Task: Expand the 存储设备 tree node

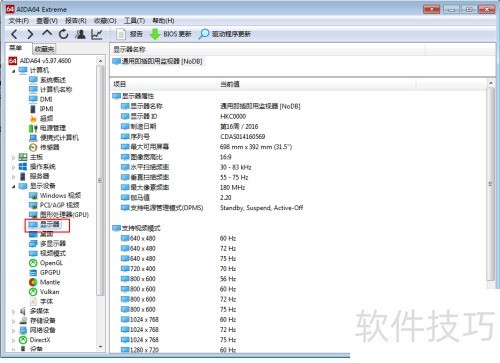Action: (x=13, y=321)
